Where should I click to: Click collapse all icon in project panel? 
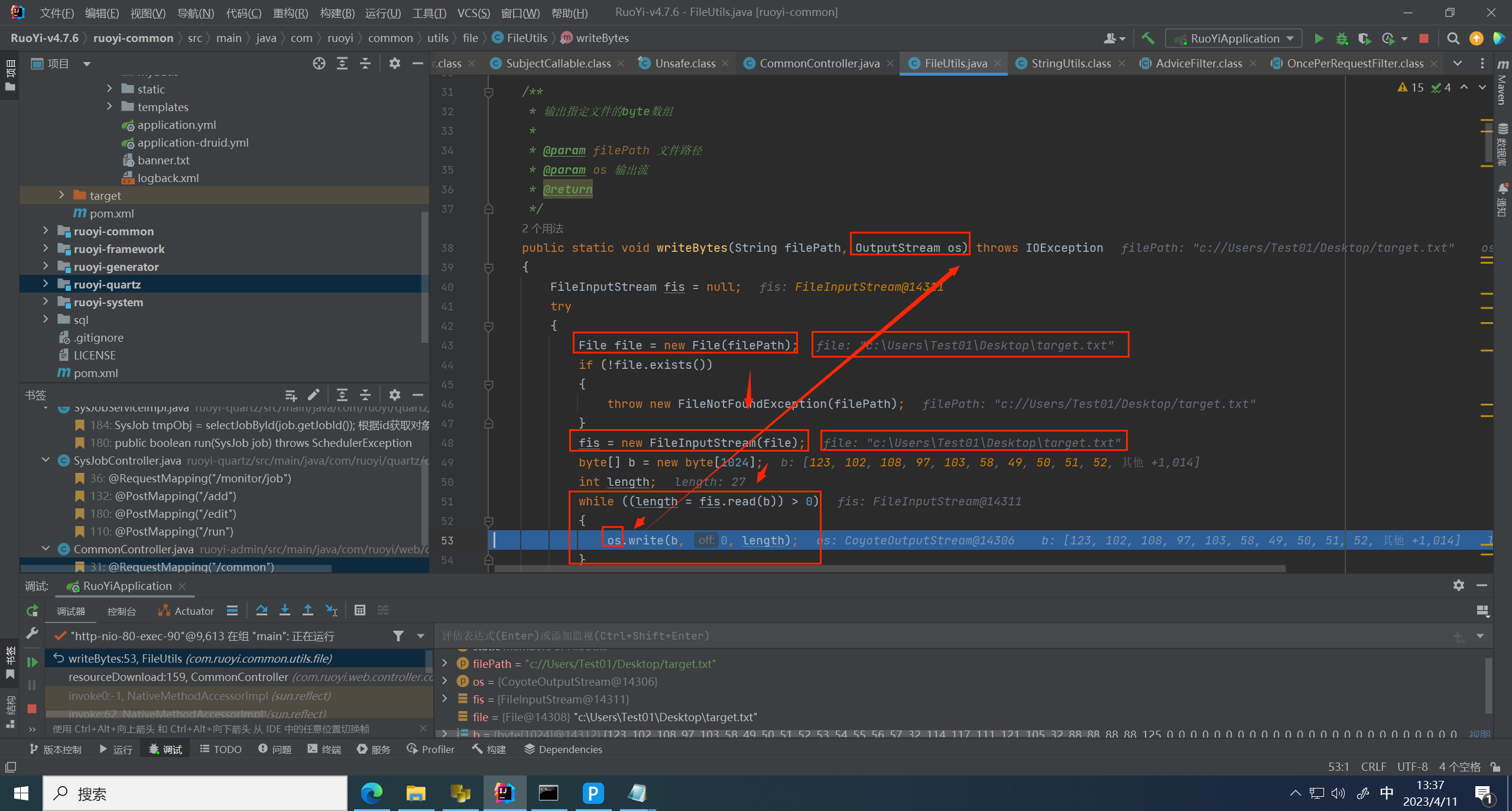point(365,63)
